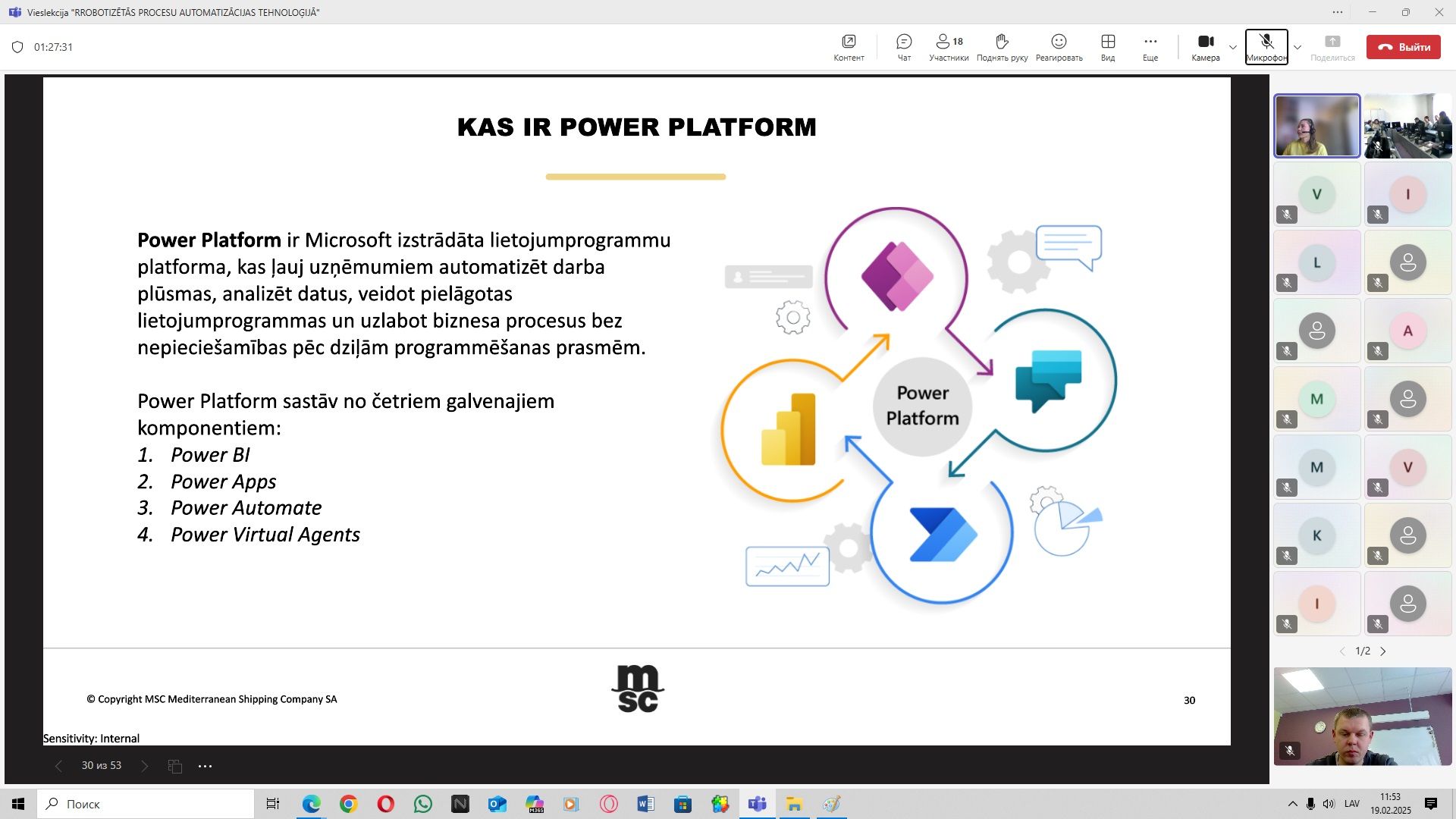Click the 30 из 53 slide counter
Image resolution: width=1456 pixels, height=819 pixels.
[102, 766]
